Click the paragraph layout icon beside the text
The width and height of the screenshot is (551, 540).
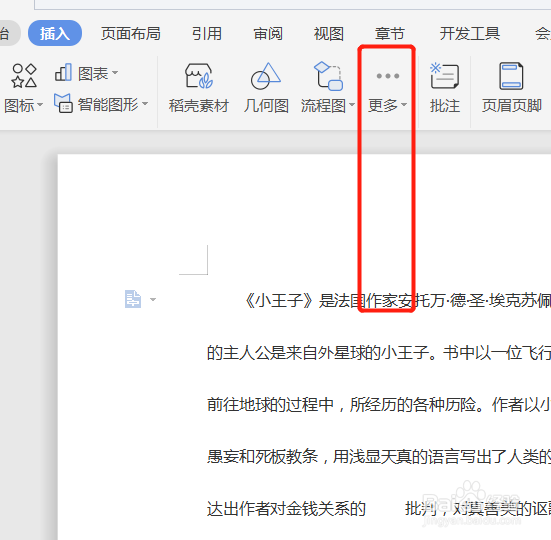pyautogui.click(x=133, y=299)
